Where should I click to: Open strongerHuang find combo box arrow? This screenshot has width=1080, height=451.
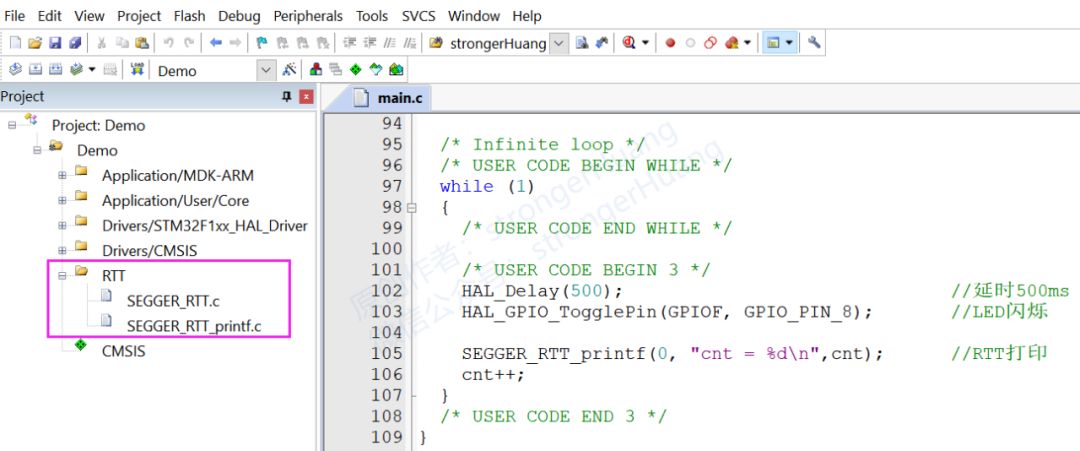[559, 43]
